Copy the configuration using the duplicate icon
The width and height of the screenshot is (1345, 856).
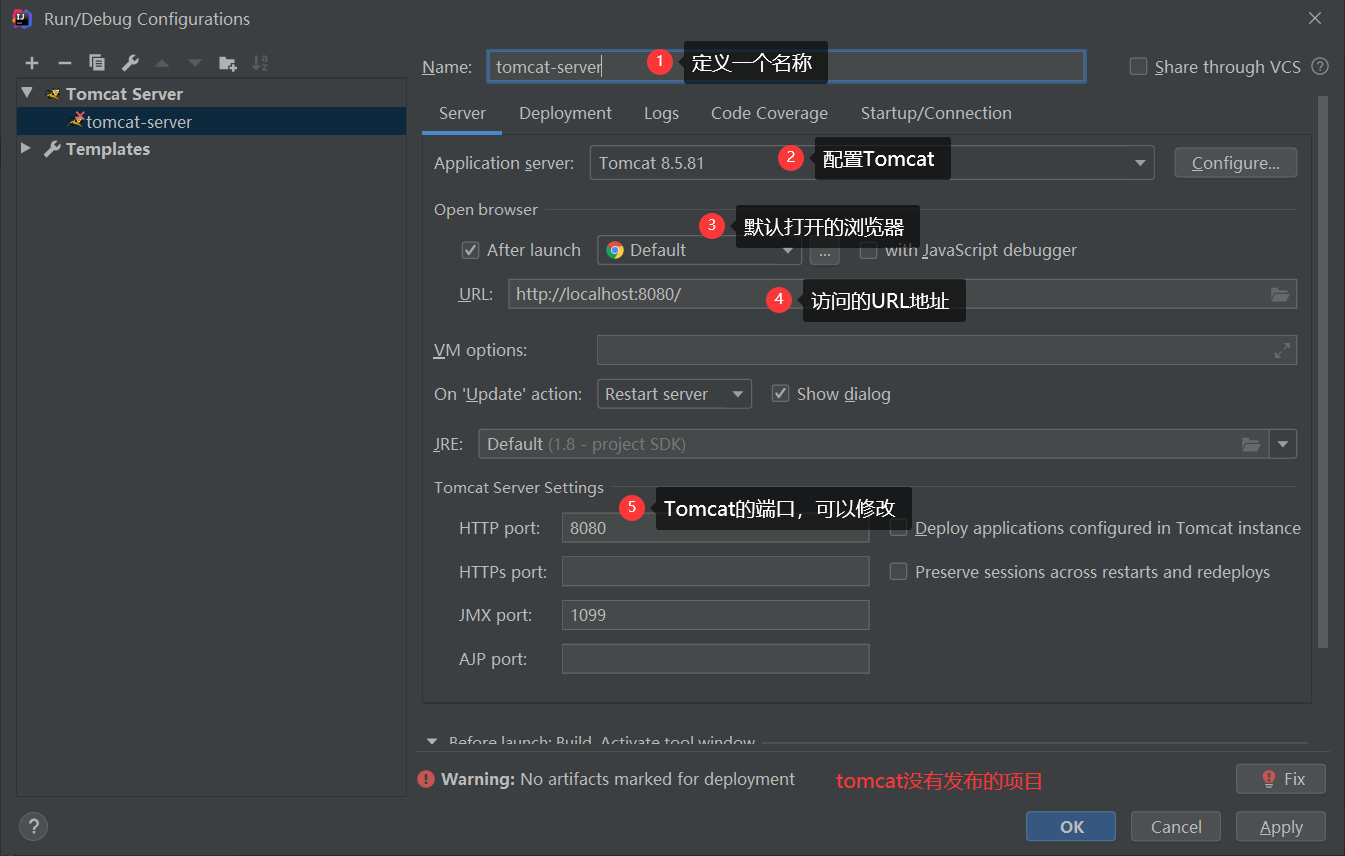pyautogui.click(x=97, y=63)
